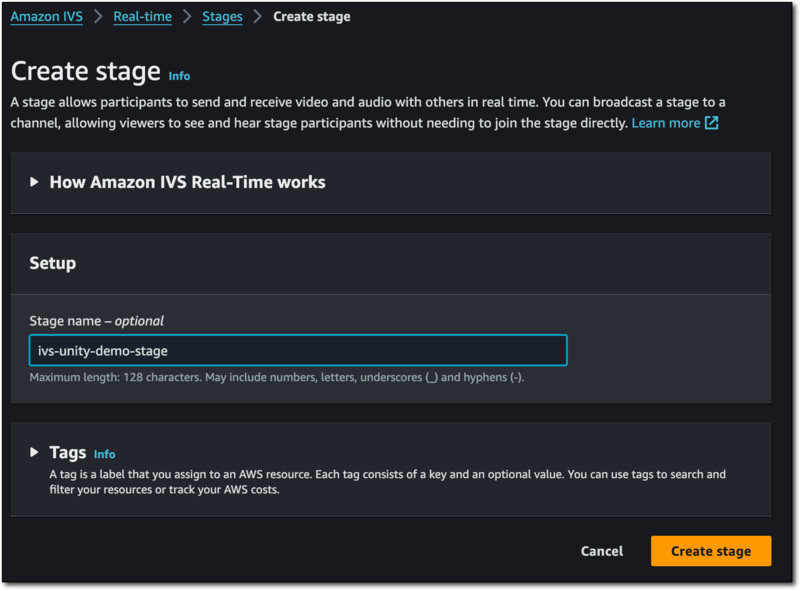
Task: Select the Stage name input field
Action: (x=297, y=350)
